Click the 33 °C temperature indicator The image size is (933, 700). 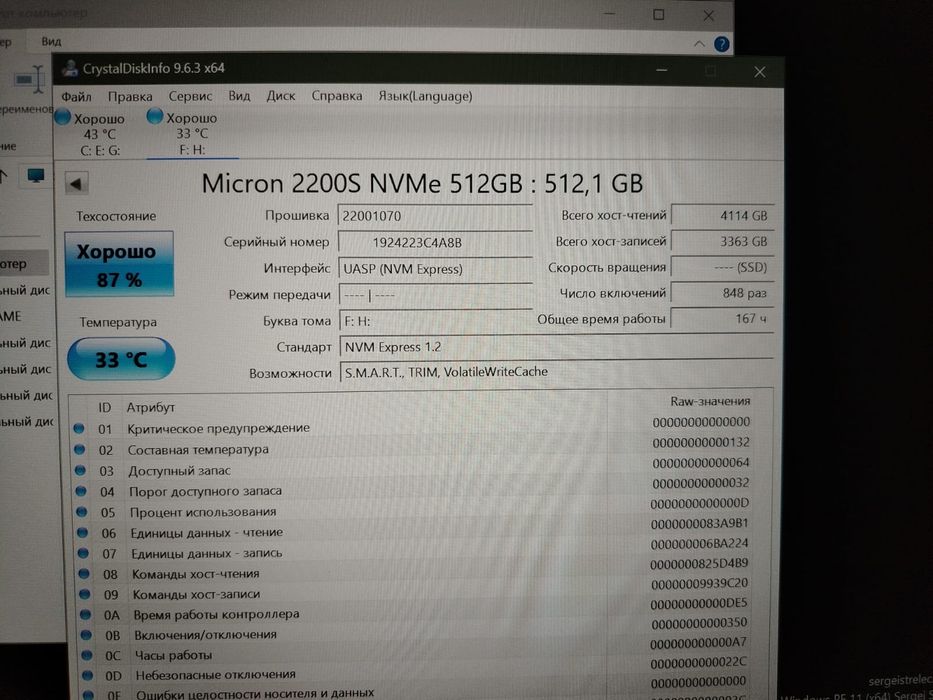(121, 359)
